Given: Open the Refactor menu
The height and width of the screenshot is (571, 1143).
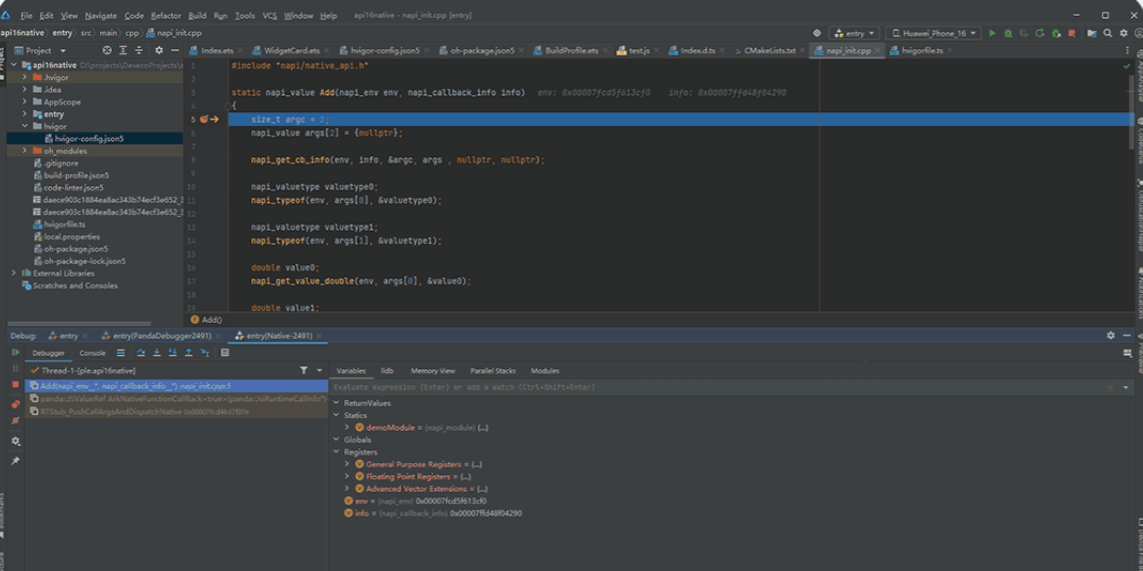Looking at the screenshot, I should (166, 16).
